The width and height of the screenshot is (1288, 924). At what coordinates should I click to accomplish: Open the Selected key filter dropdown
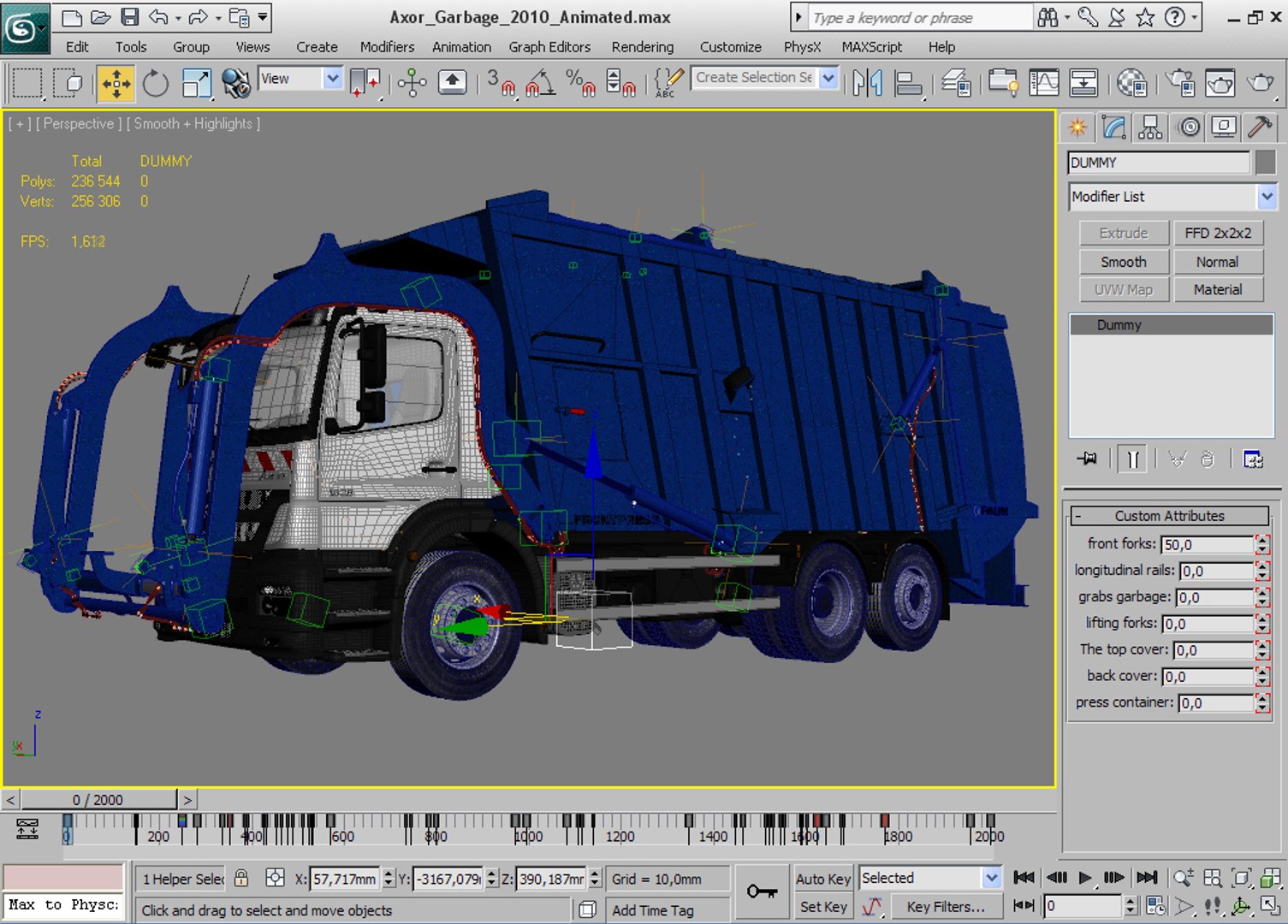click(991, 878)
